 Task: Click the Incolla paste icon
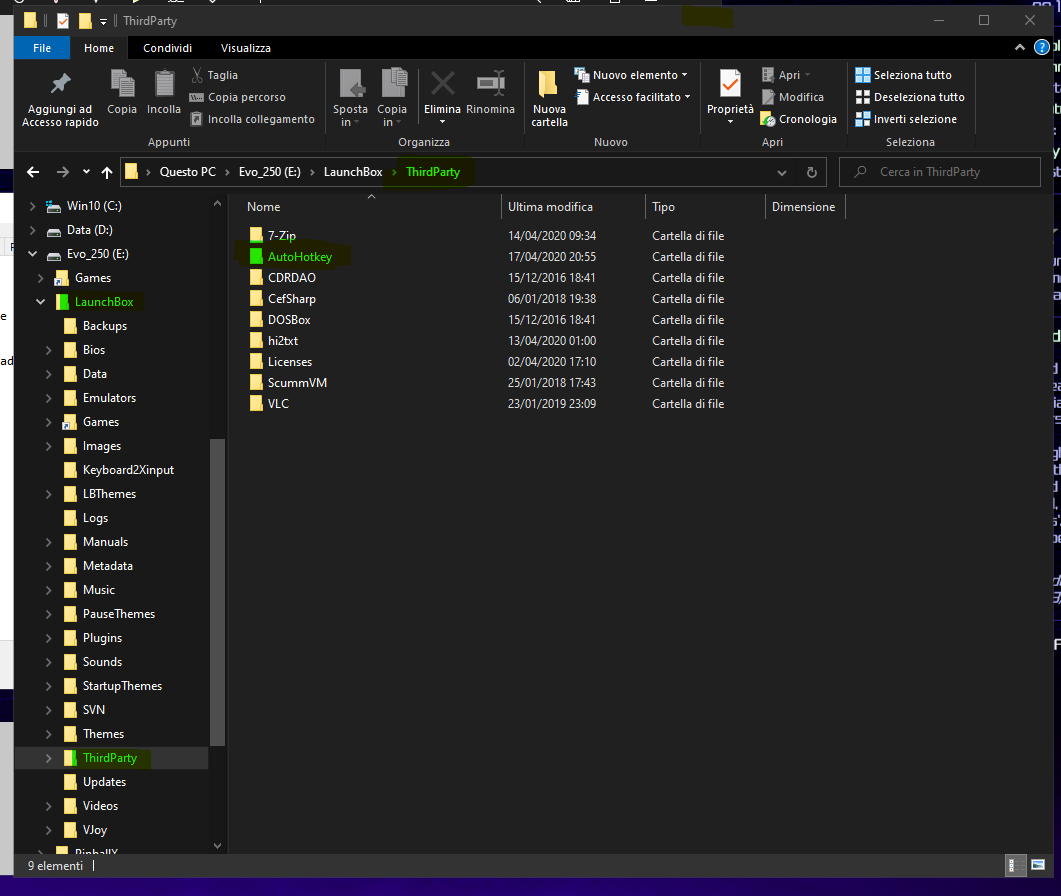[164, 92]
